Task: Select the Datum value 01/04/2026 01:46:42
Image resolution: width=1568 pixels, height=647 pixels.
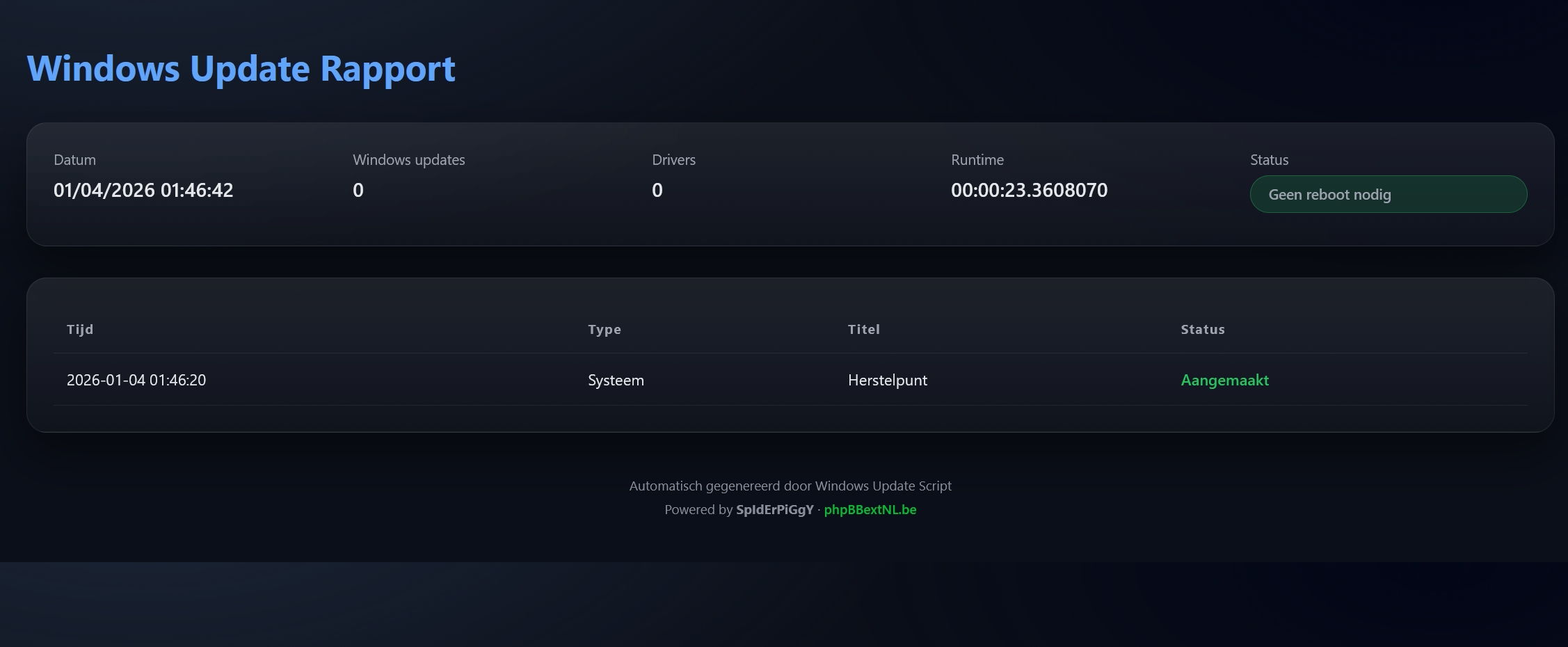Action: pyautogui.click(x=143, y=191)
